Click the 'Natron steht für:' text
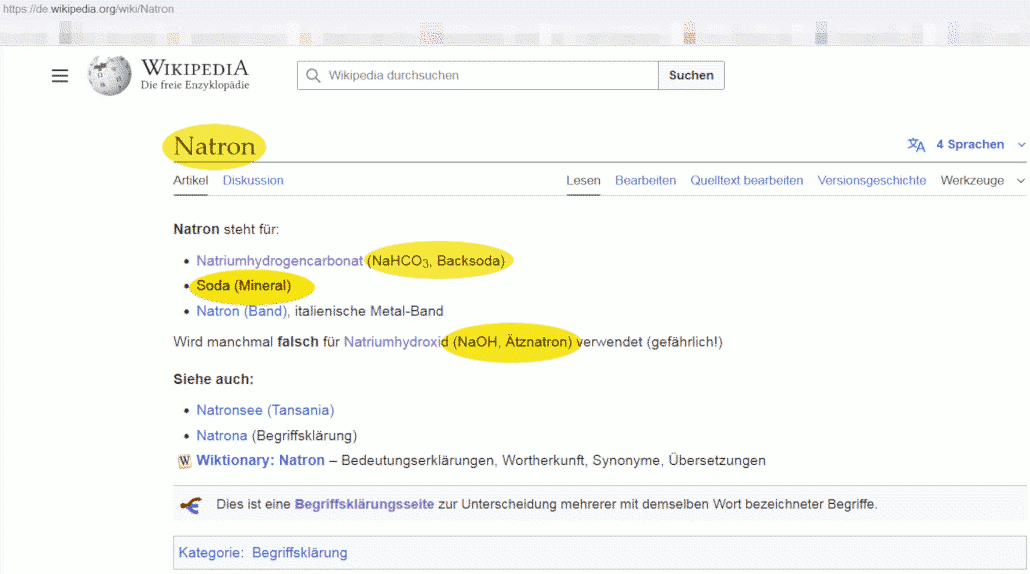 (226, 230)
